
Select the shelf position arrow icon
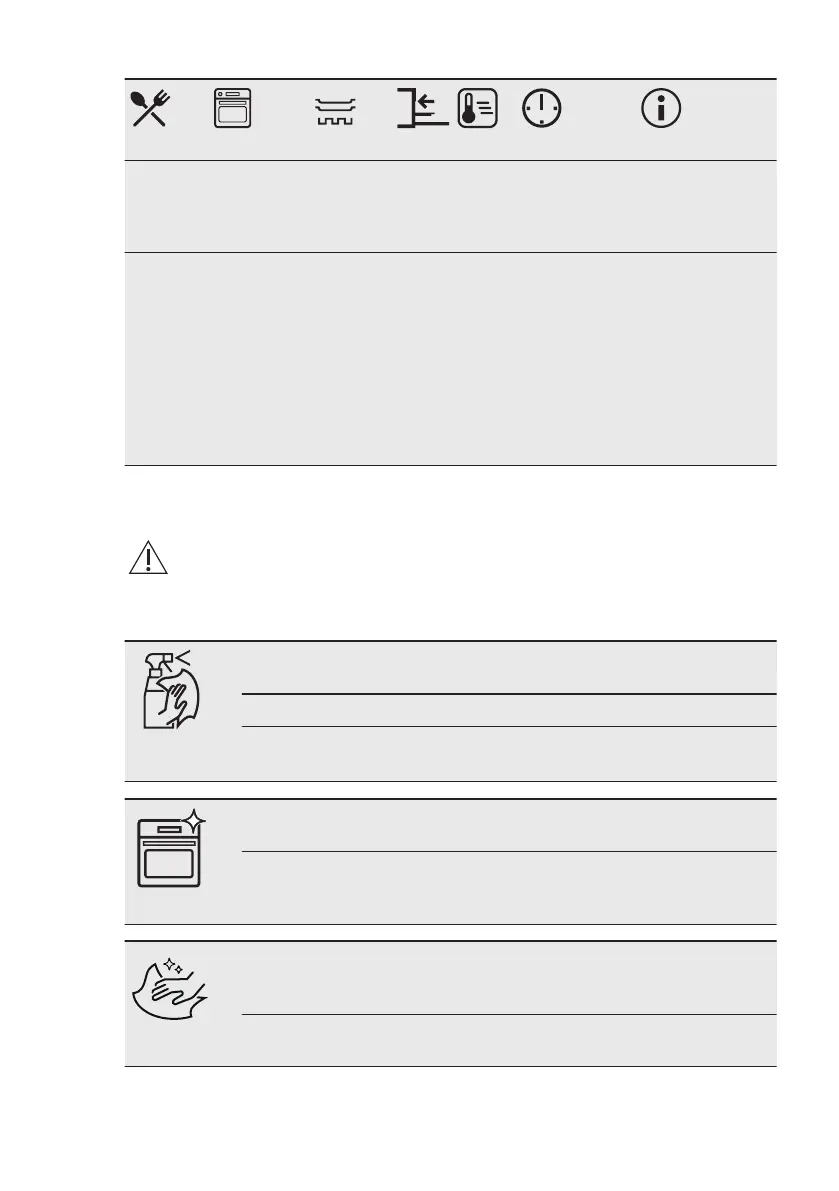coord(422,108)
